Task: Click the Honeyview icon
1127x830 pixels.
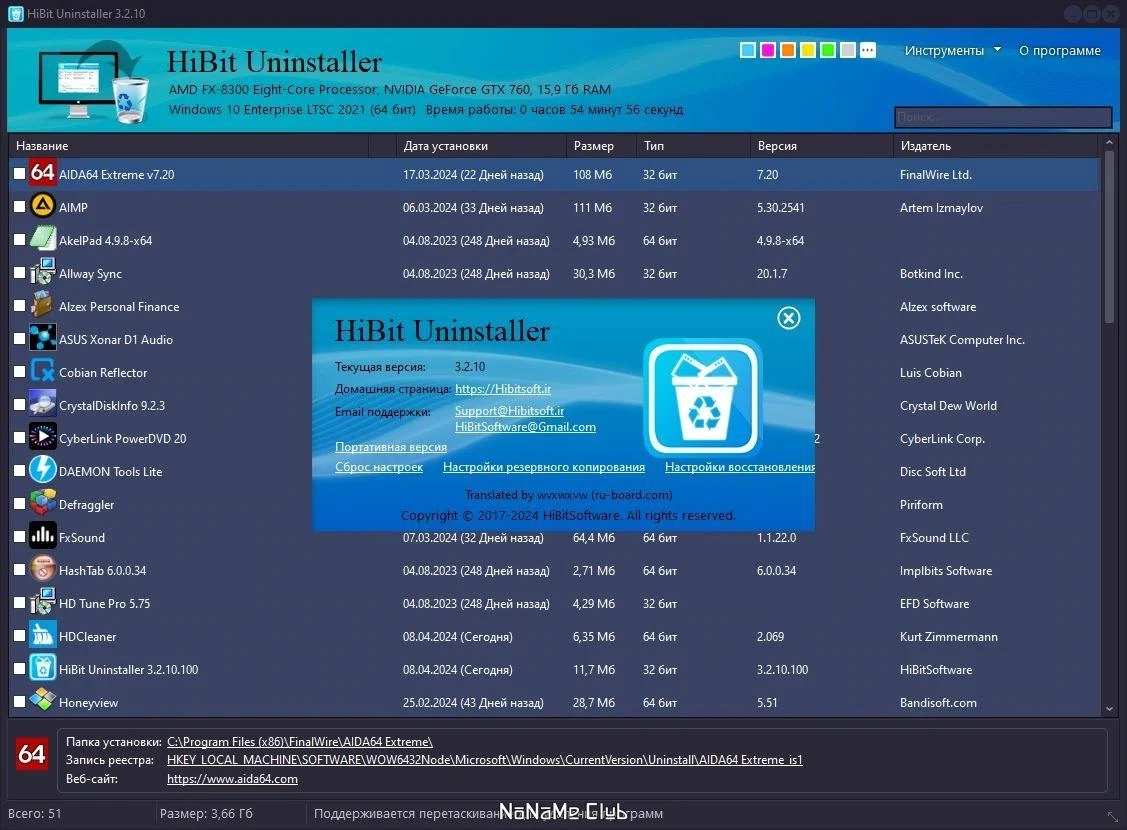Action: [x=42, y=701]
